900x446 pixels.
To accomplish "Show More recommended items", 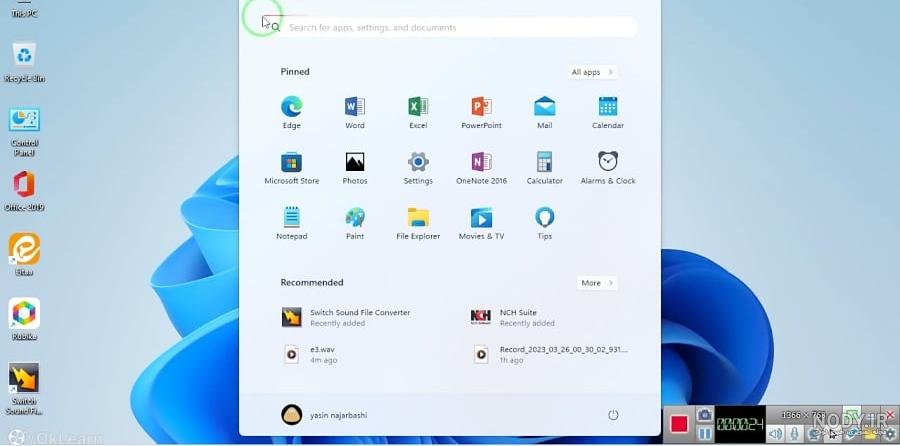I will click(598, 283).
